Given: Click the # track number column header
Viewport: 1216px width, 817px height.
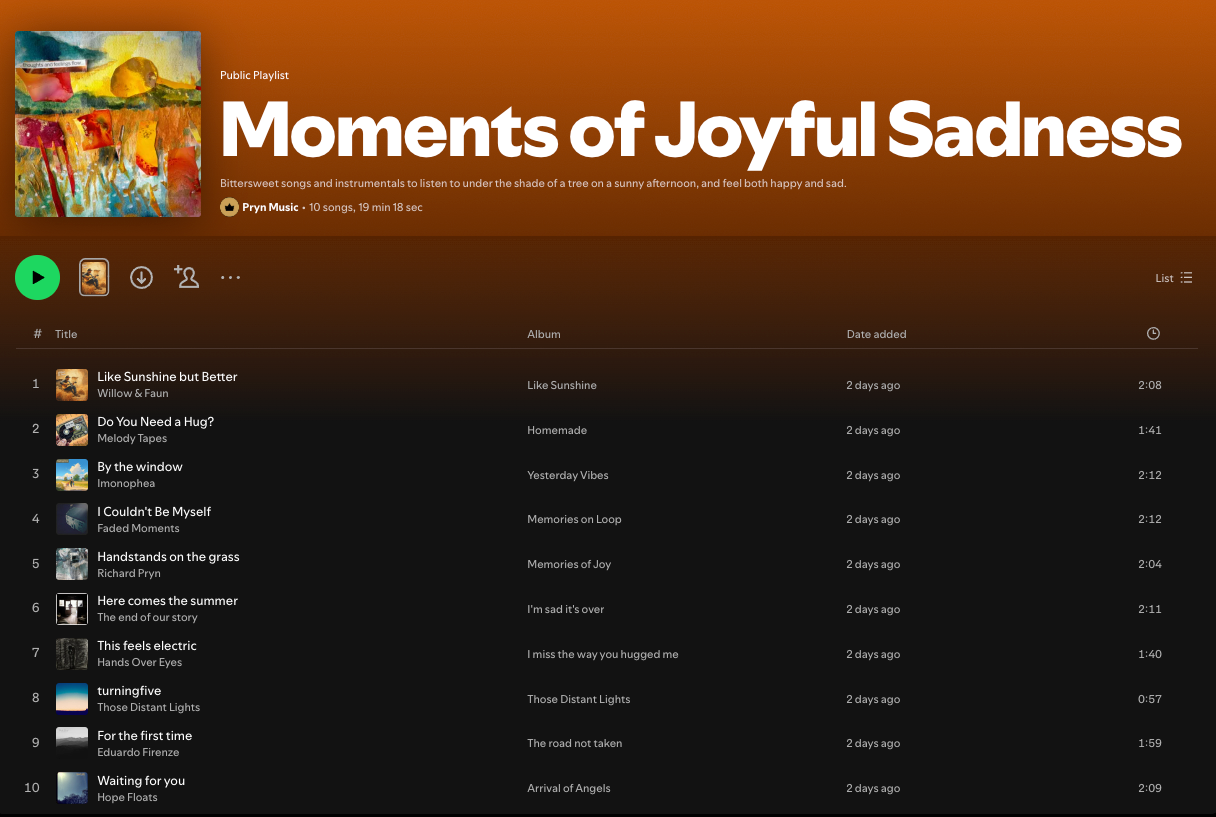Looking at the screenshot, I should (x=37, y=334).
